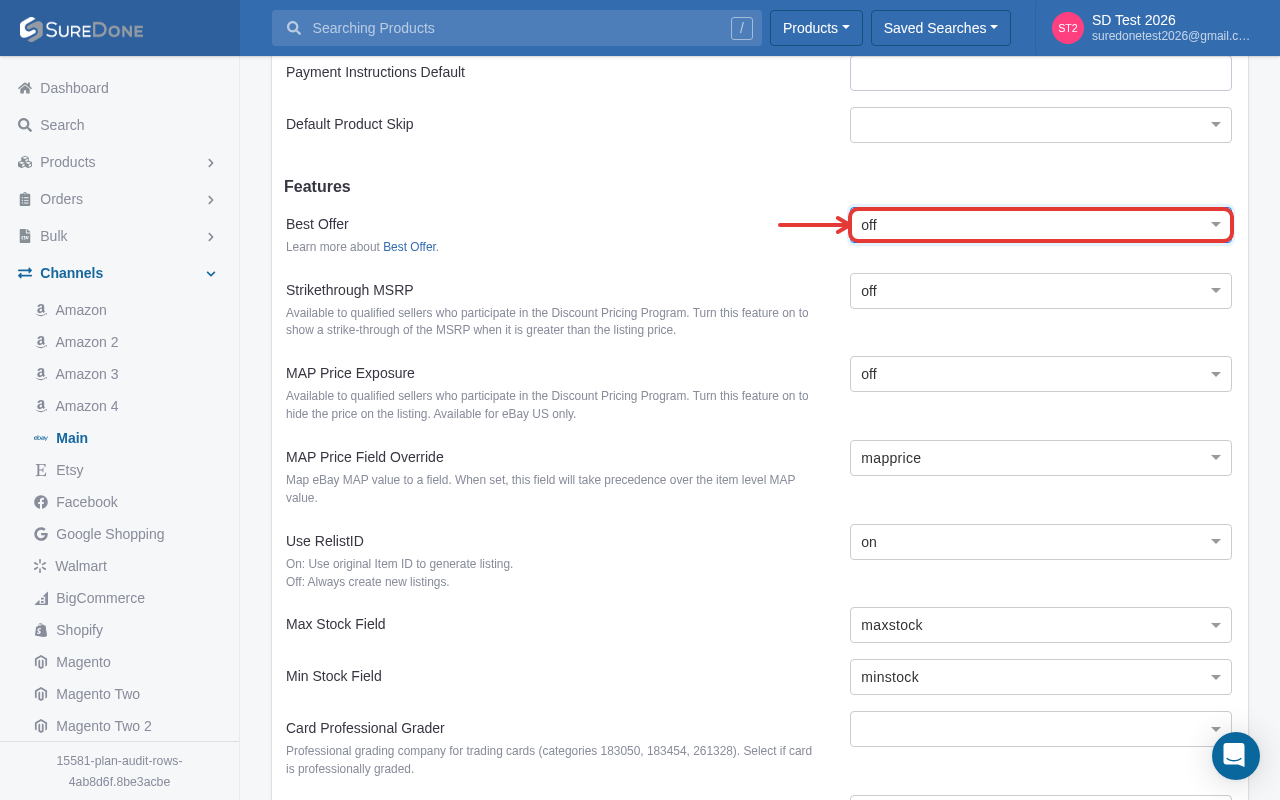
Task: Open the Default Product Skip dropdown
Action: (1041, 125)
